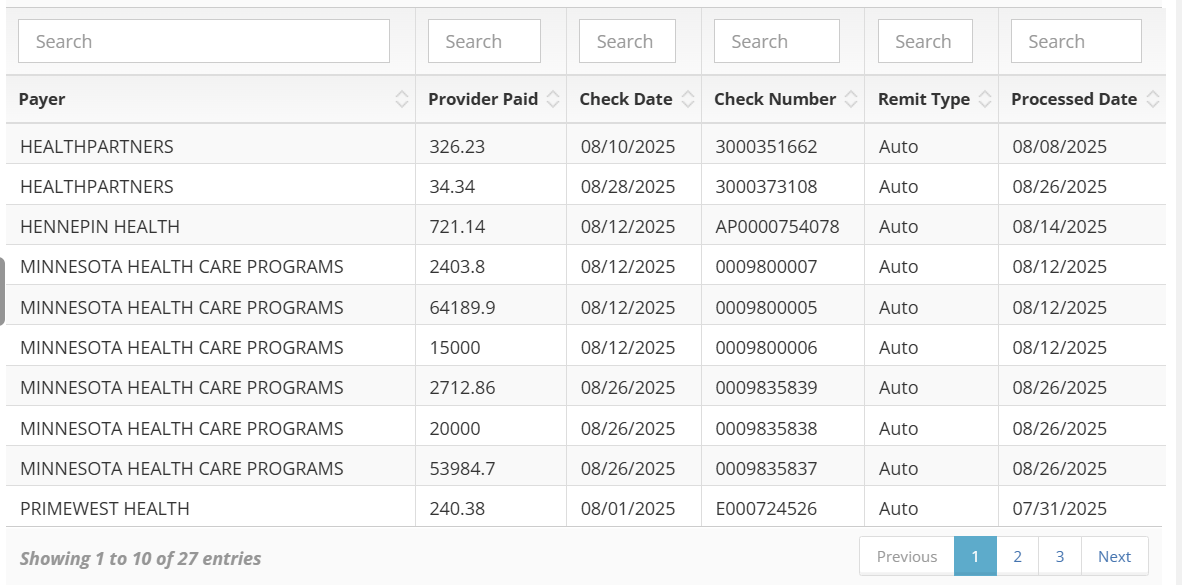Screen dimensions: 1186x585
Task: Focus the Check Date search box
Action: [627, 41]
